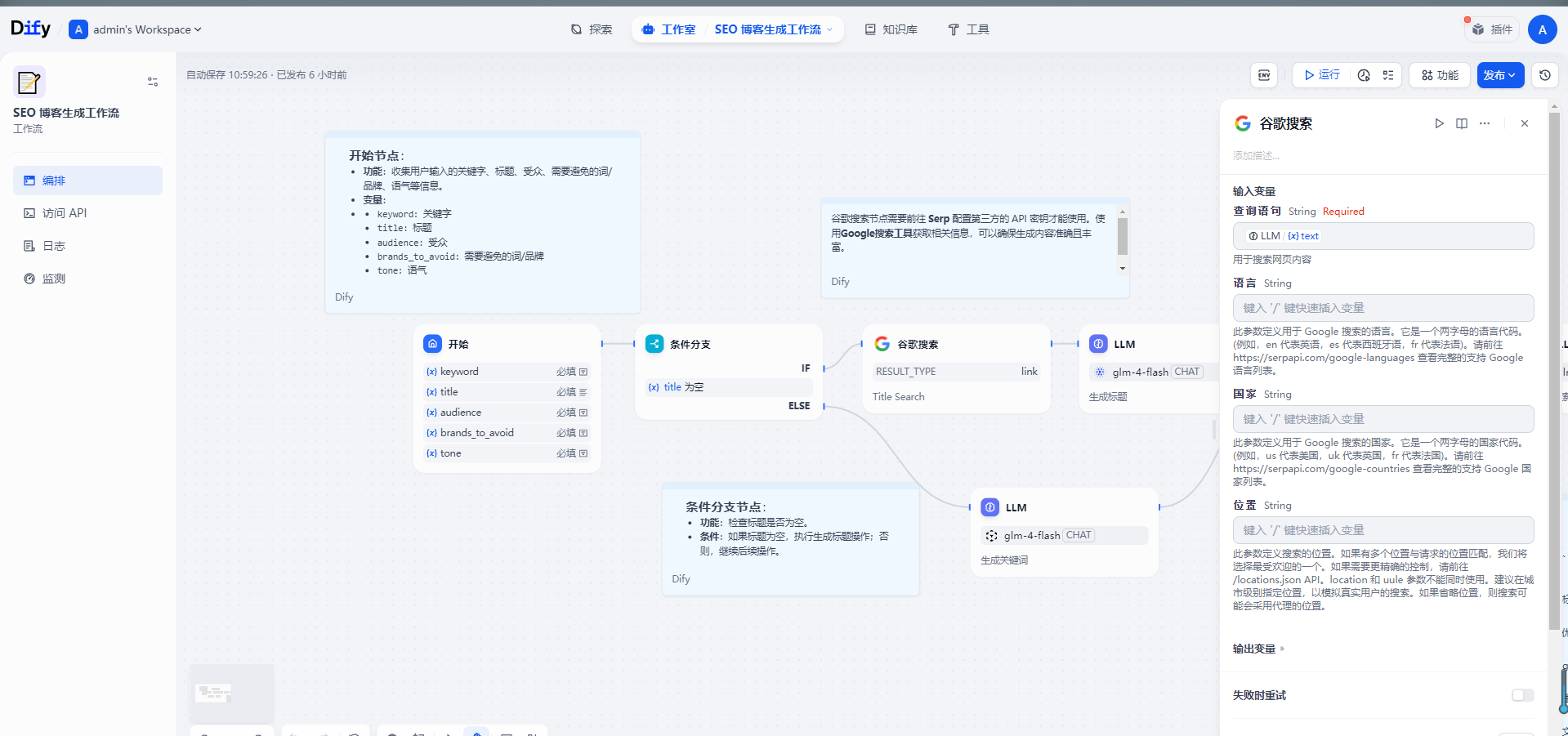
Task: Open the more options ellipsis in 谷歌搜索 panel
Action: point(1485,123)
